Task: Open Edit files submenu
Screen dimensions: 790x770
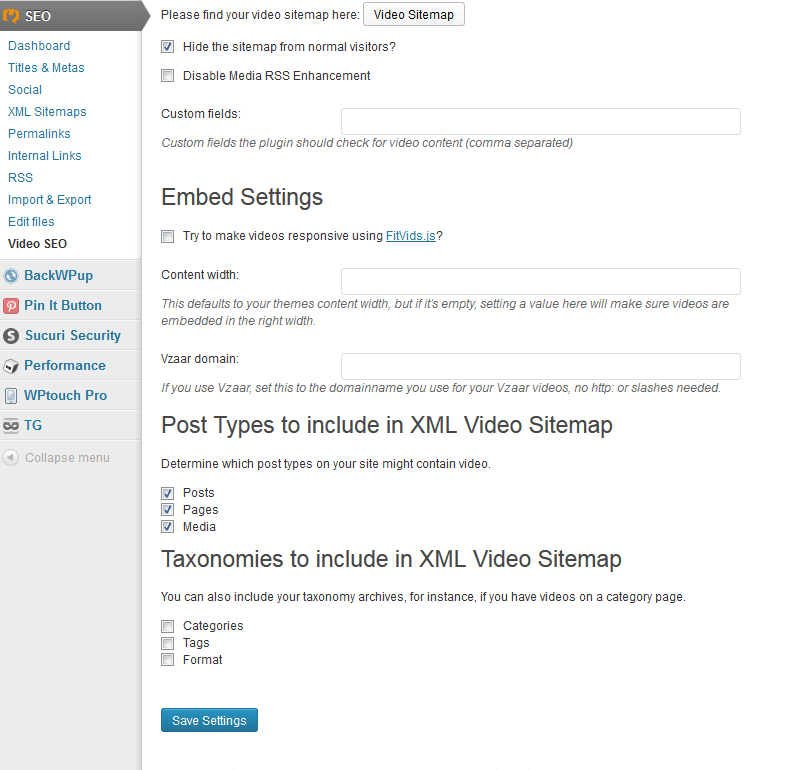Action: [x=31, y=222]
